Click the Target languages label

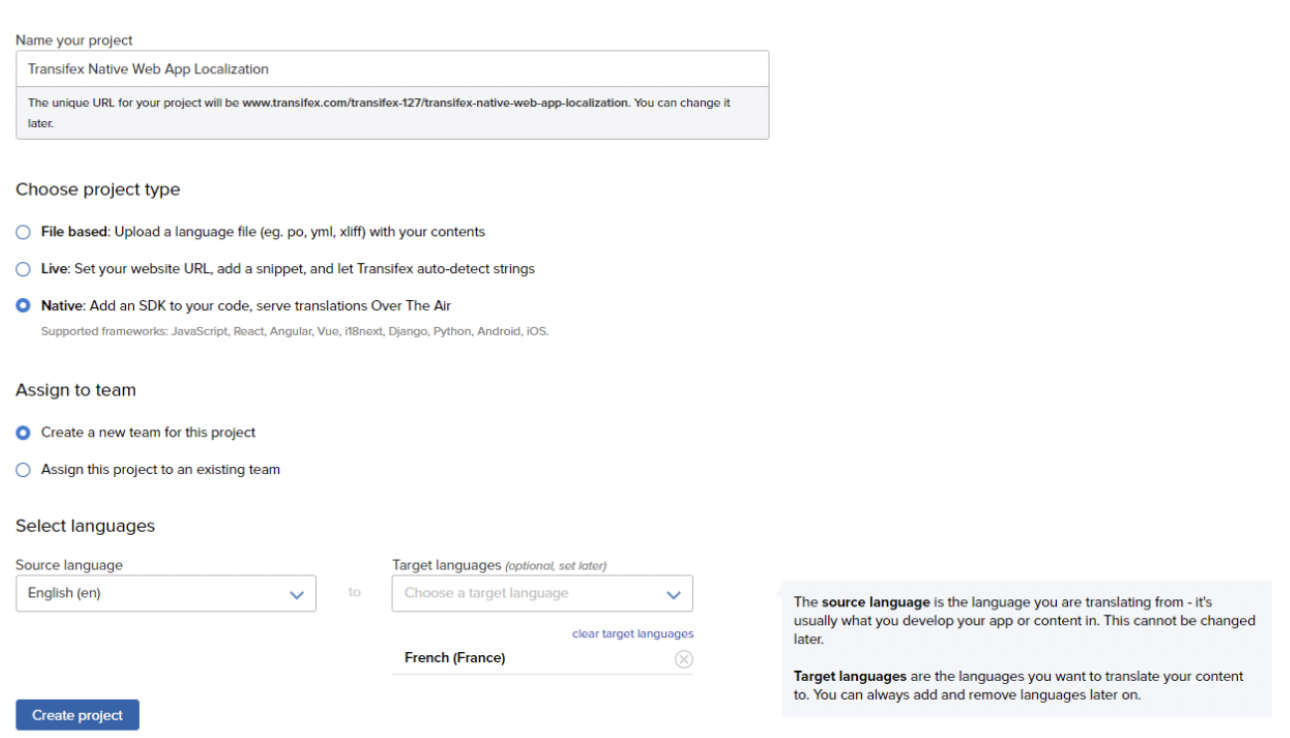tap(447, 565)
